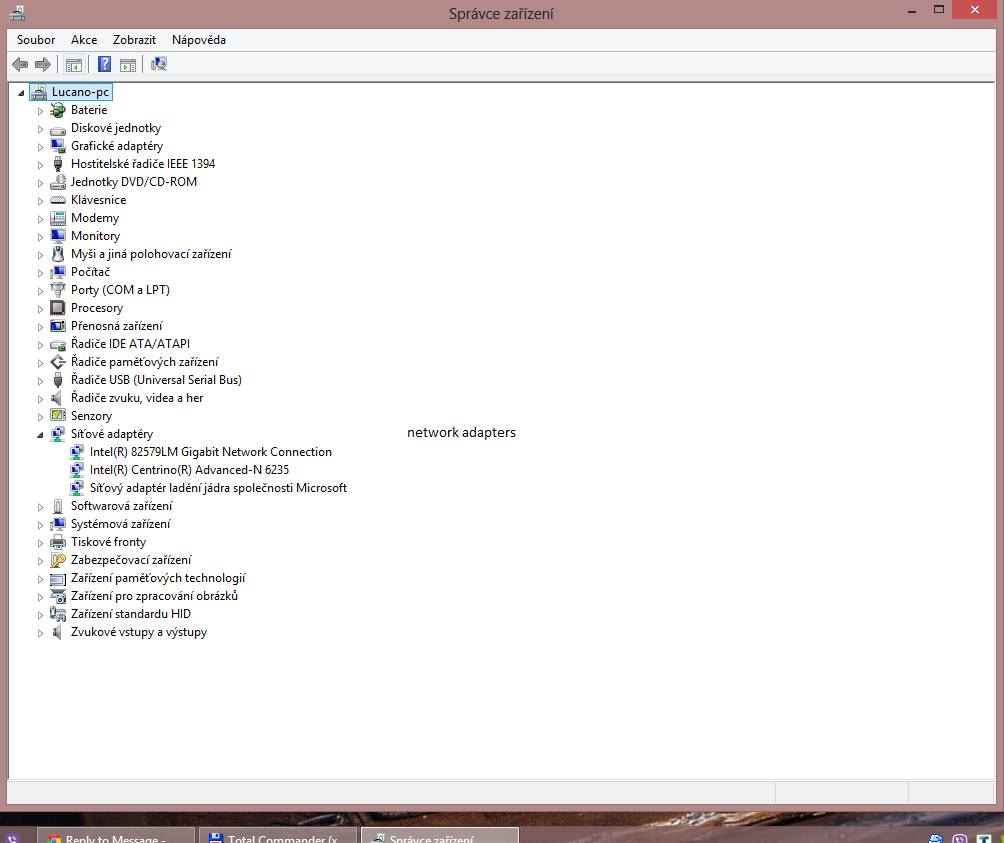This screenshot has width=1004, height=843.
Task: Select the Diskové jednotky label
Action: [x=116, y=128]
